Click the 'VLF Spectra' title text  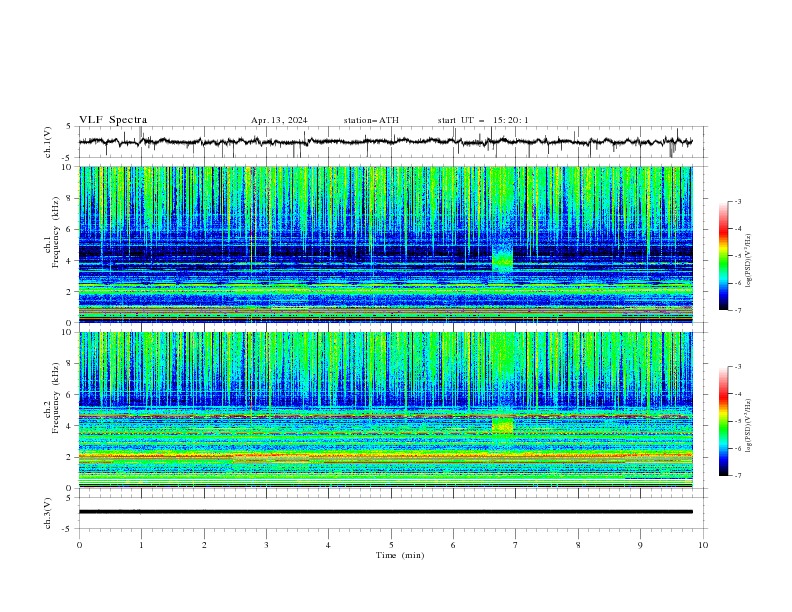(x=113, y=120)
